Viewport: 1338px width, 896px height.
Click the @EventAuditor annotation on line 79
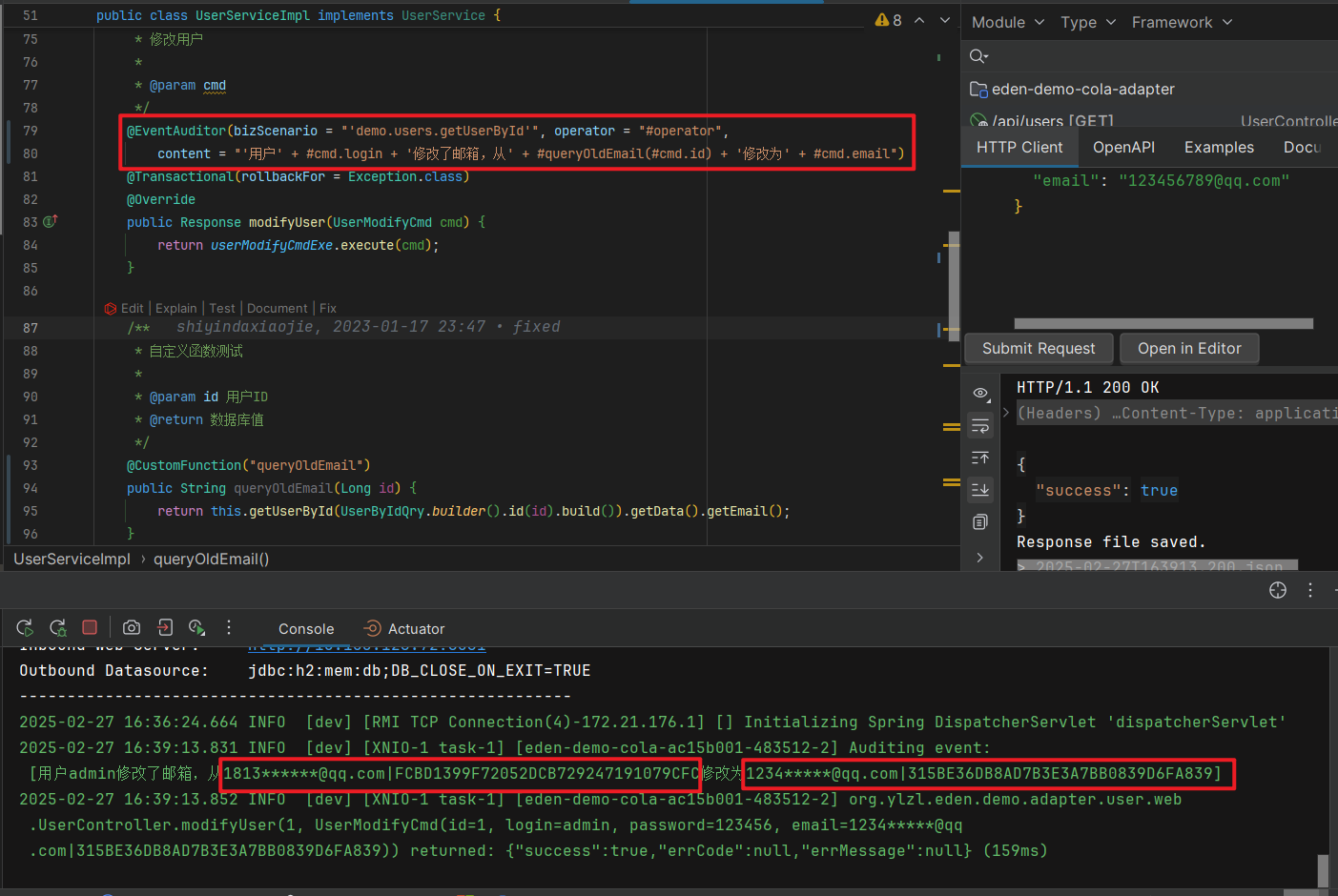point(176,131)
